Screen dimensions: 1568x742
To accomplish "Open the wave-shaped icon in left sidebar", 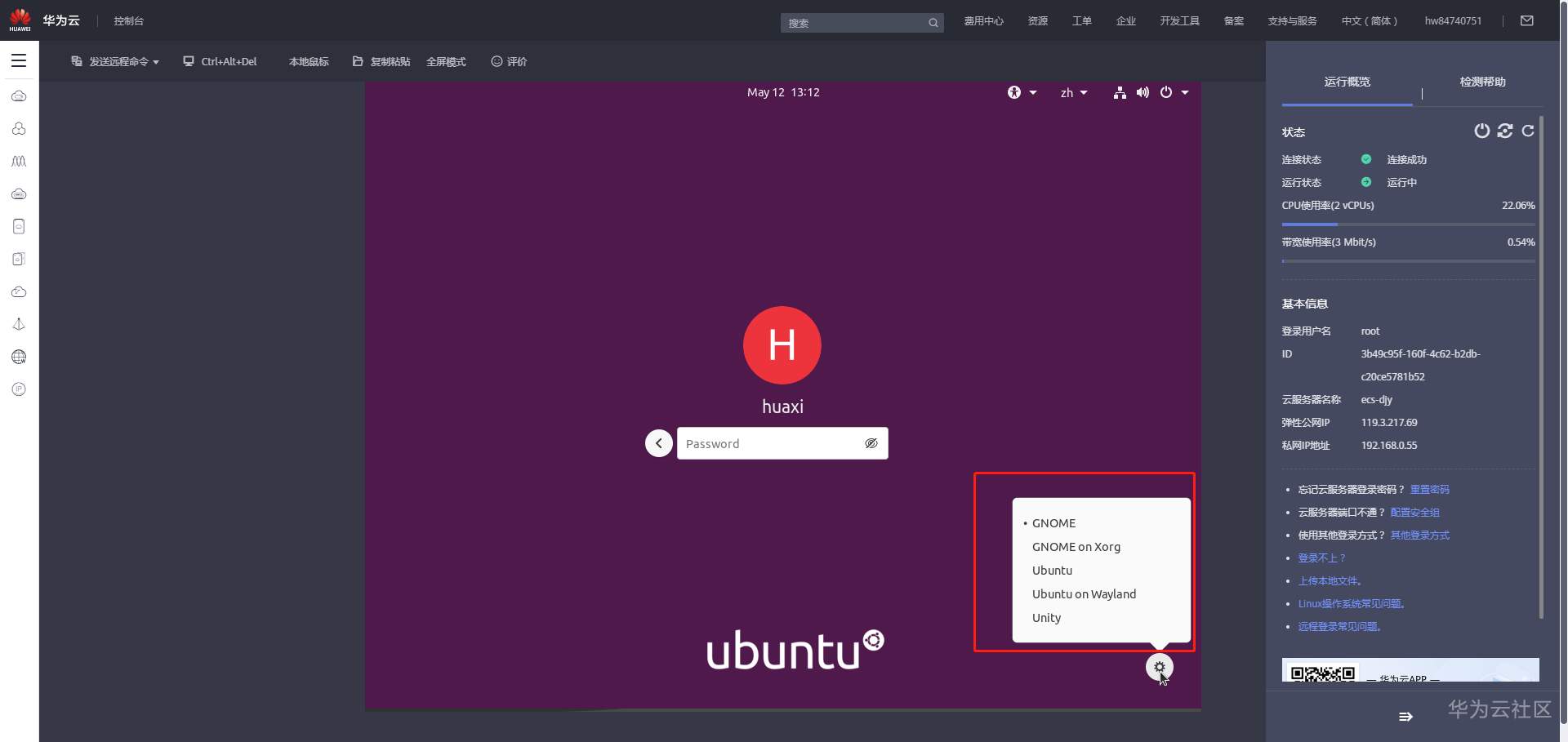I will click(x=19, y=162).
